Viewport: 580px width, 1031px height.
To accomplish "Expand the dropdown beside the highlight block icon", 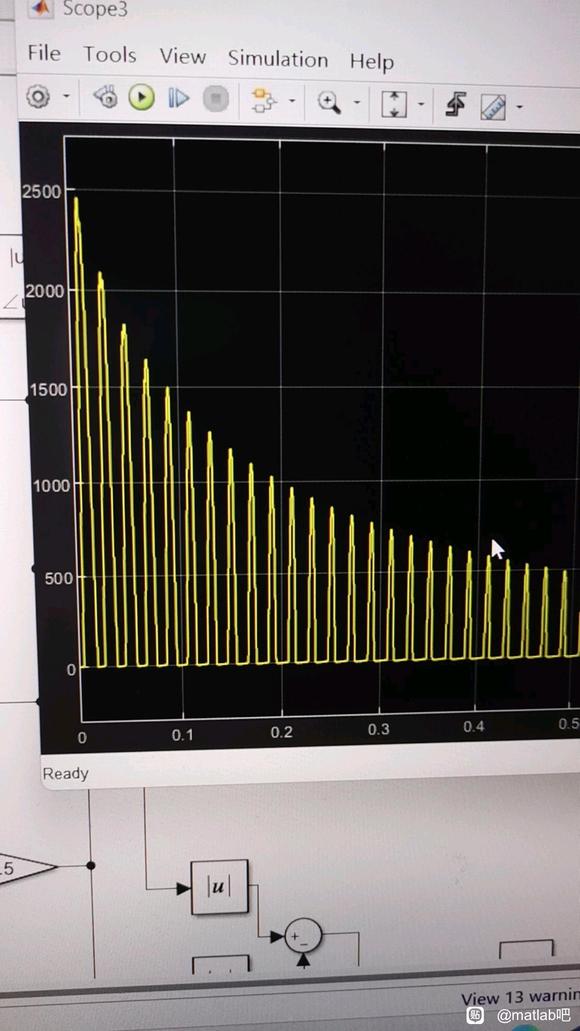I will pos(292,101).
